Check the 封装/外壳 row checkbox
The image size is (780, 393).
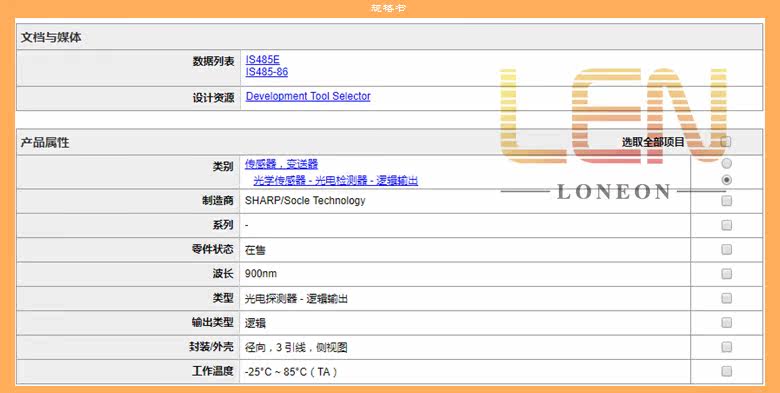[726, 347]
